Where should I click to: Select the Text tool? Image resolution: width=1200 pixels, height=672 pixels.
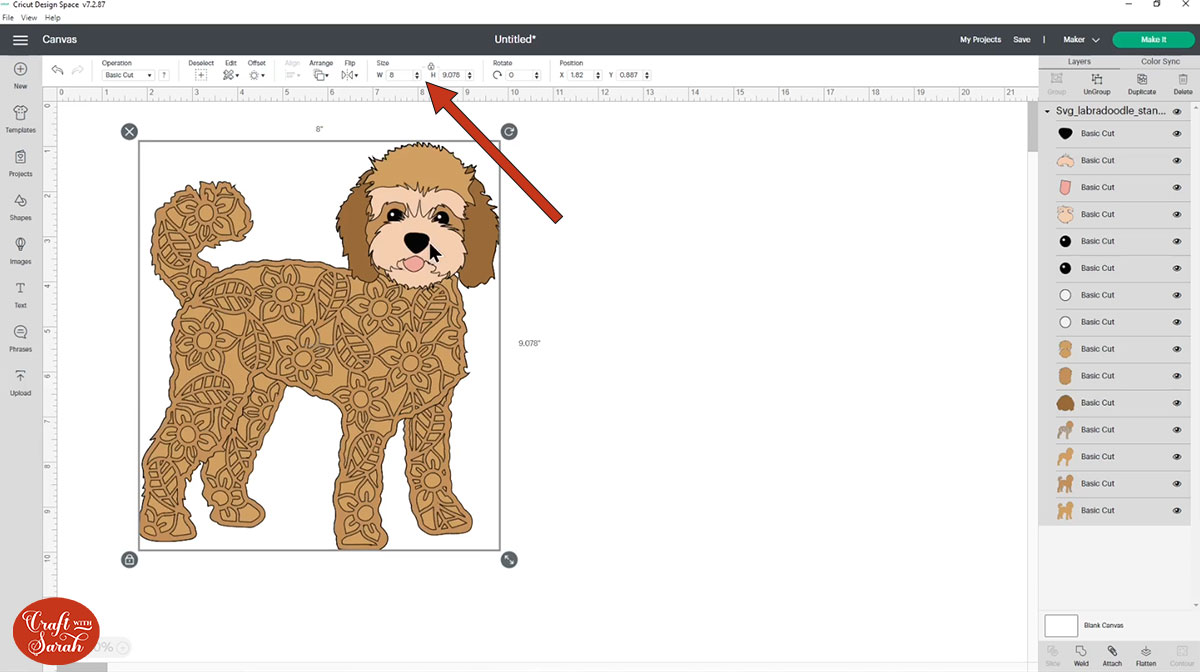[x=20, y=293]
